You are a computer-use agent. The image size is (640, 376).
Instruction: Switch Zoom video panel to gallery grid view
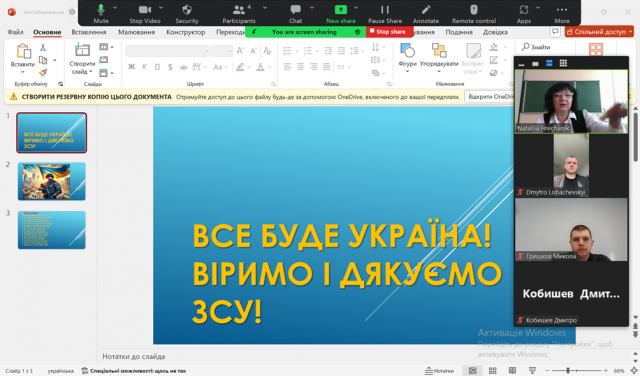tap(563, 63)
